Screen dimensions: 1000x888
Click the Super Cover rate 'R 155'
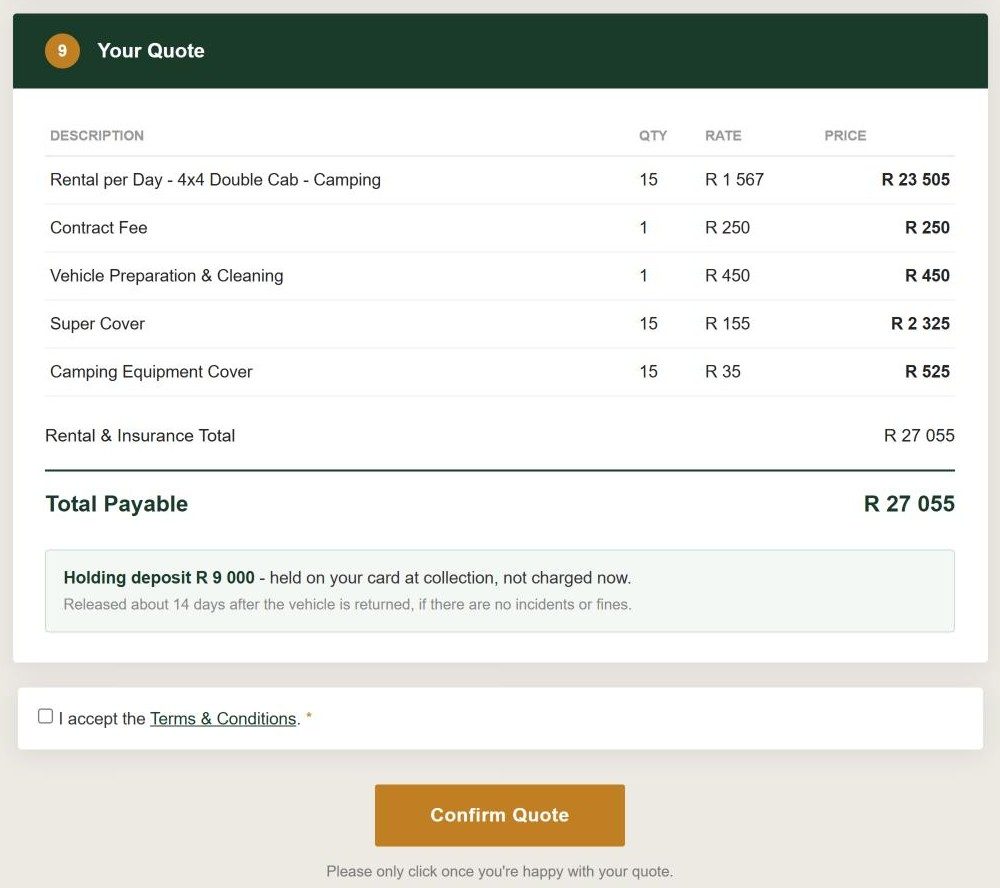[x=727, y=324]
